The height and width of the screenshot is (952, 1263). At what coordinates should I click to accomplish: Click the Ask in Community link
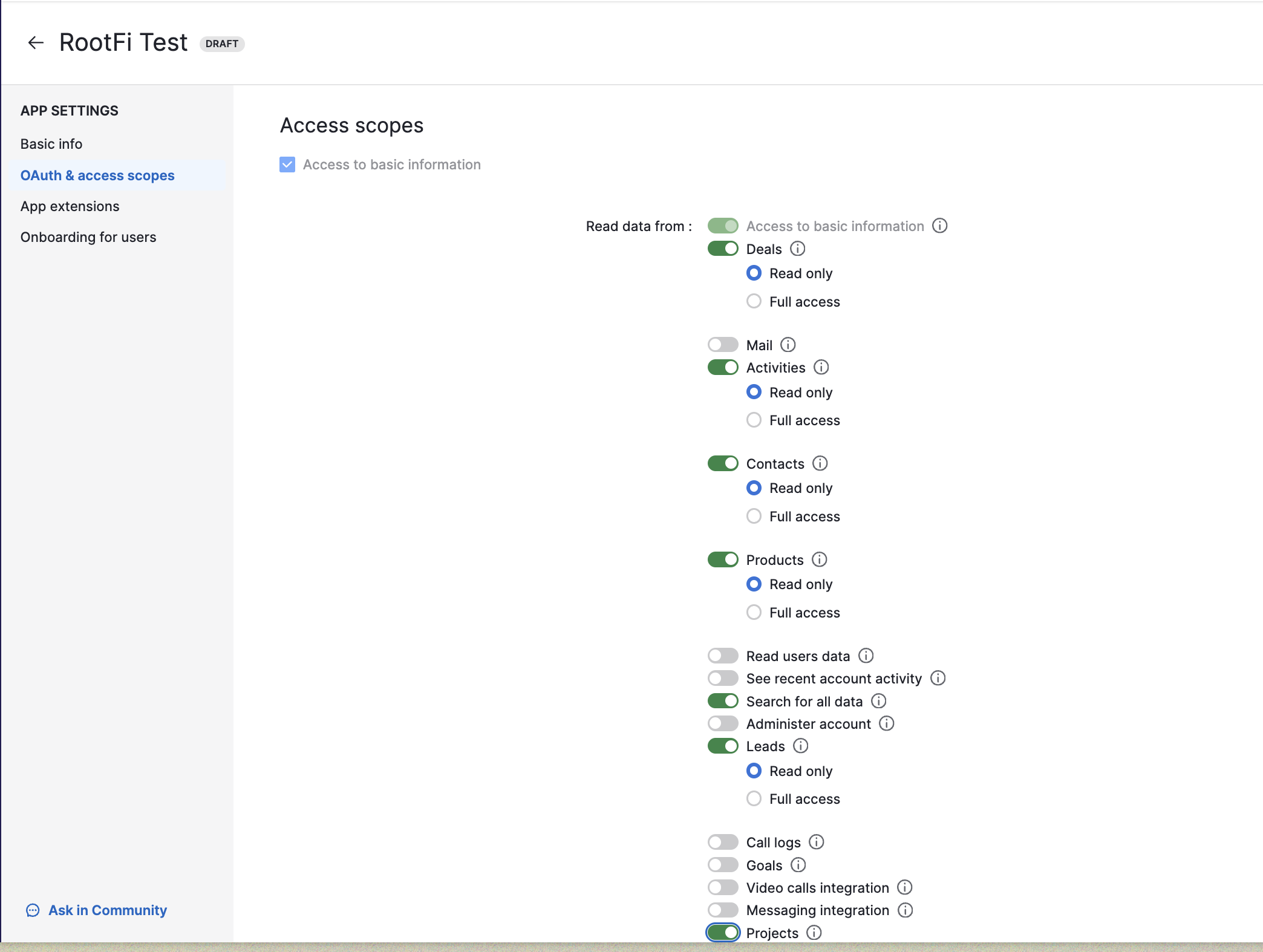click(107, 910)
